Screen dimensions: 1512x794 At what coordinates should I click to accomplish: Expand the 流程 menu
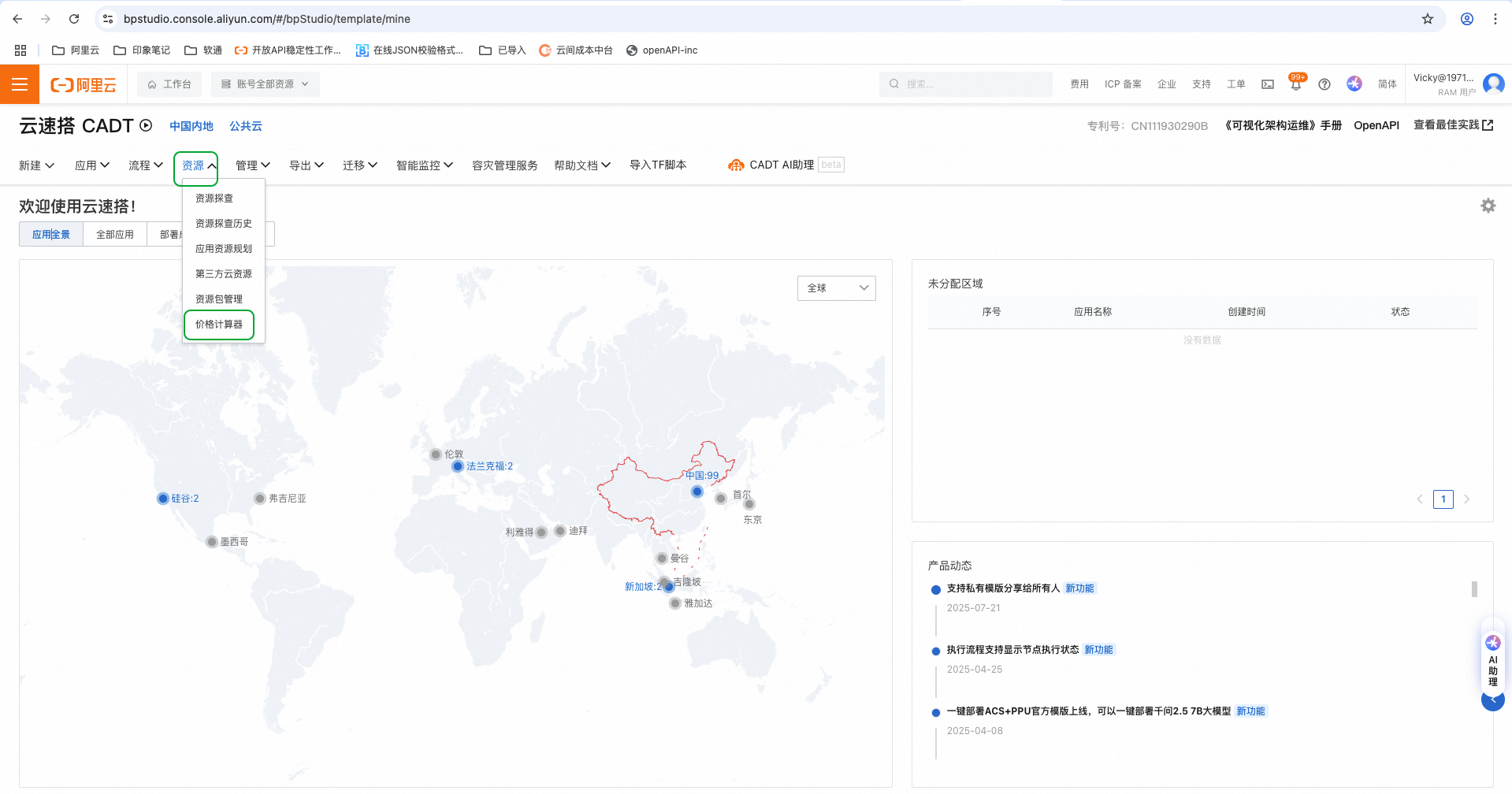point(146,165)
